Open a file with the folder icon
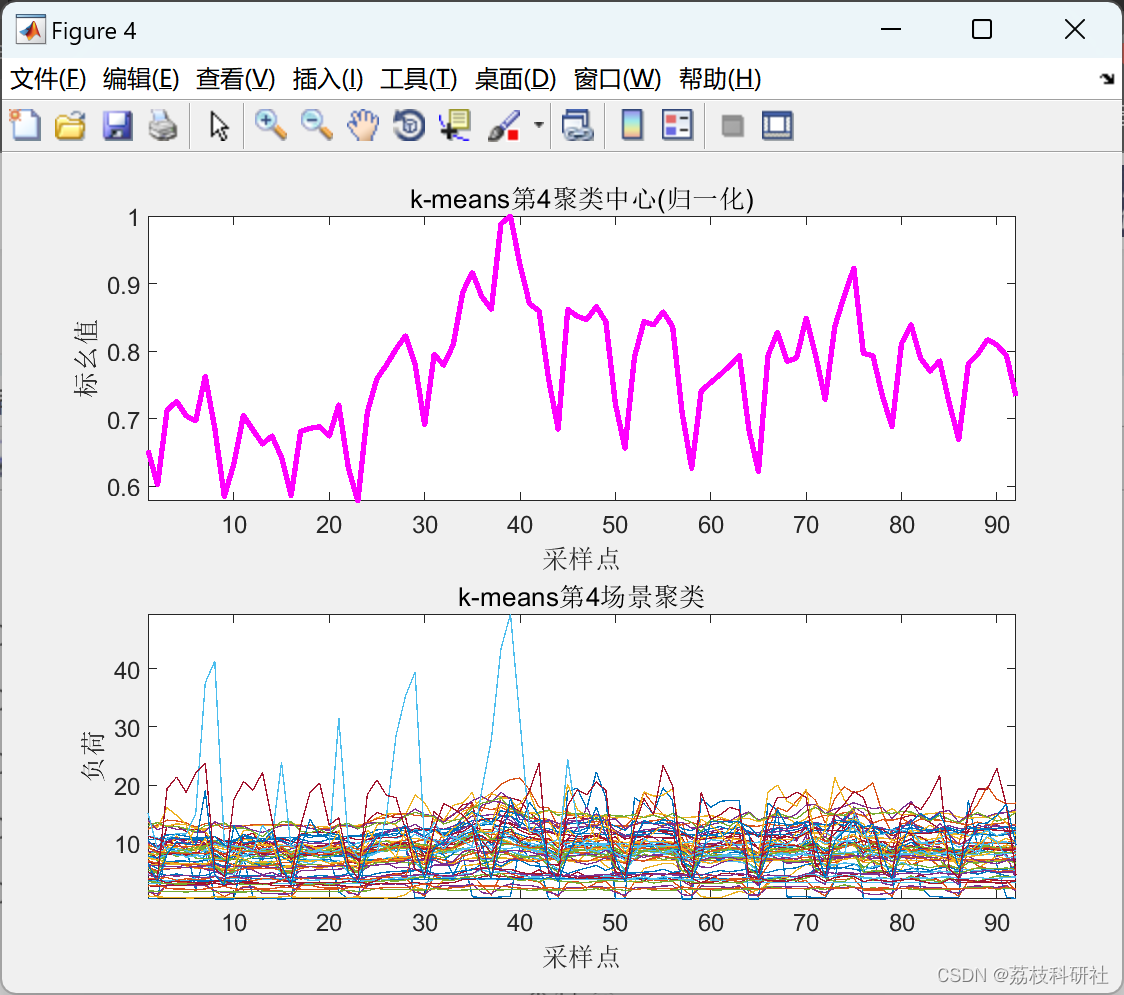1124x995 pixels. click(x=70, y=125)
